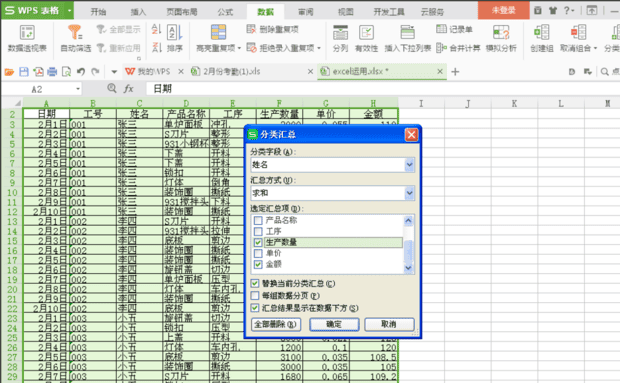This screenshot has height=383, width=620.
Task: Click the 未登录 login button
Action: [503, 11]
